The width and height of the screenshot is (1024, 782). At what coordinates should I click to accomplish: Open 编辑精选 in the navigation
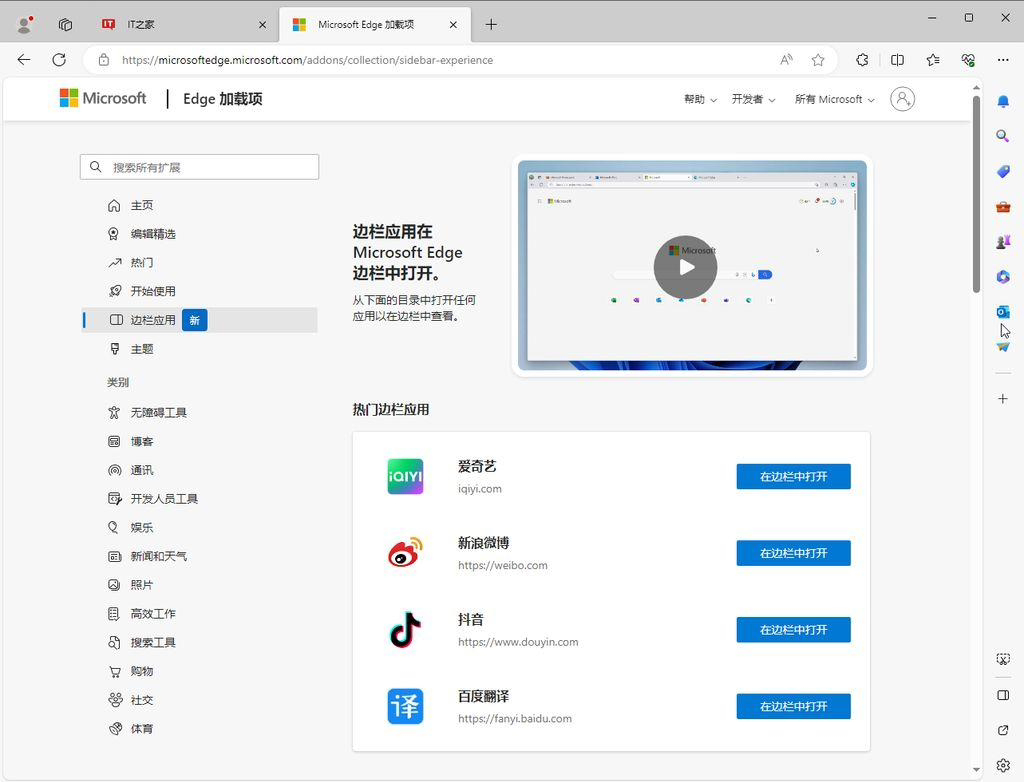click(200, 234)
